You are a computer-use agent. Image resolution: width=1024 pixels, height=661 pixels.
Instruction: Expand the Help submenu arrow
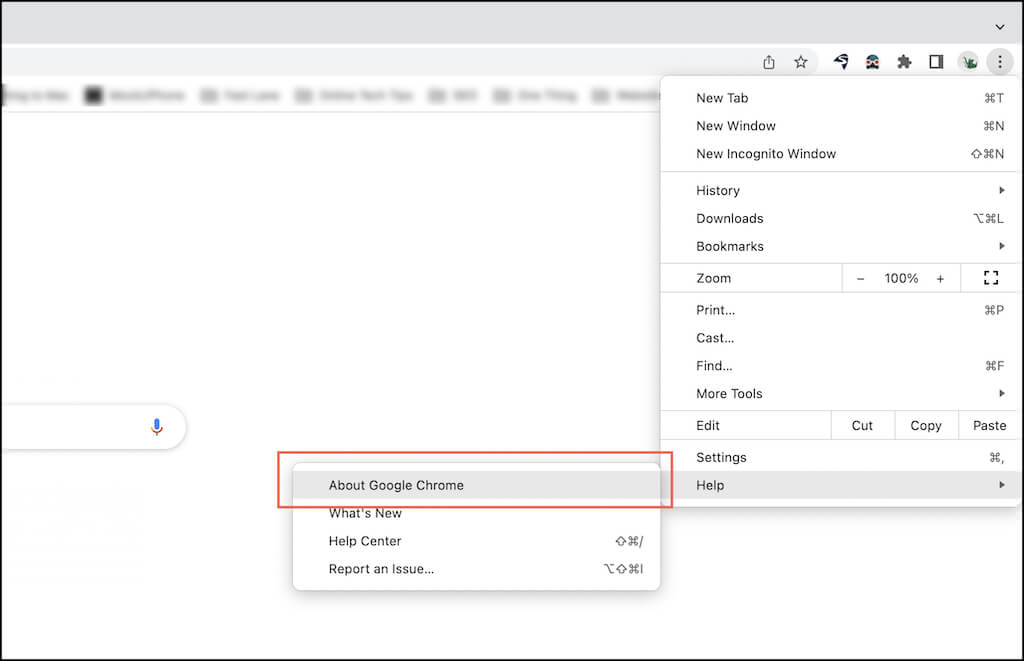(x=1002, y=485)
